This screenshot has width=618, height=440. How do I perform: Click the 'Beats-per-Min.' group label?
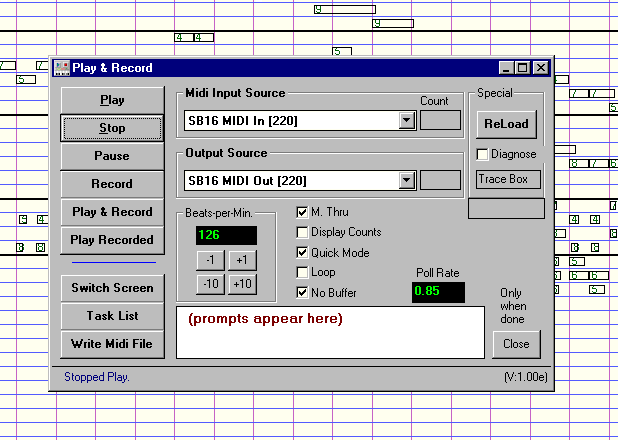pos(219,213)
